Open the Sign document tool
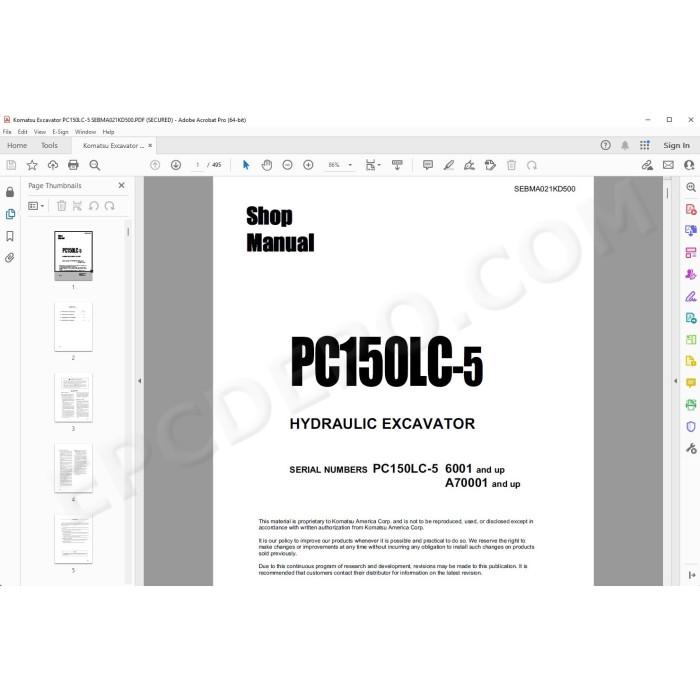Screen dimensions: 700x700 coord(469,165)
